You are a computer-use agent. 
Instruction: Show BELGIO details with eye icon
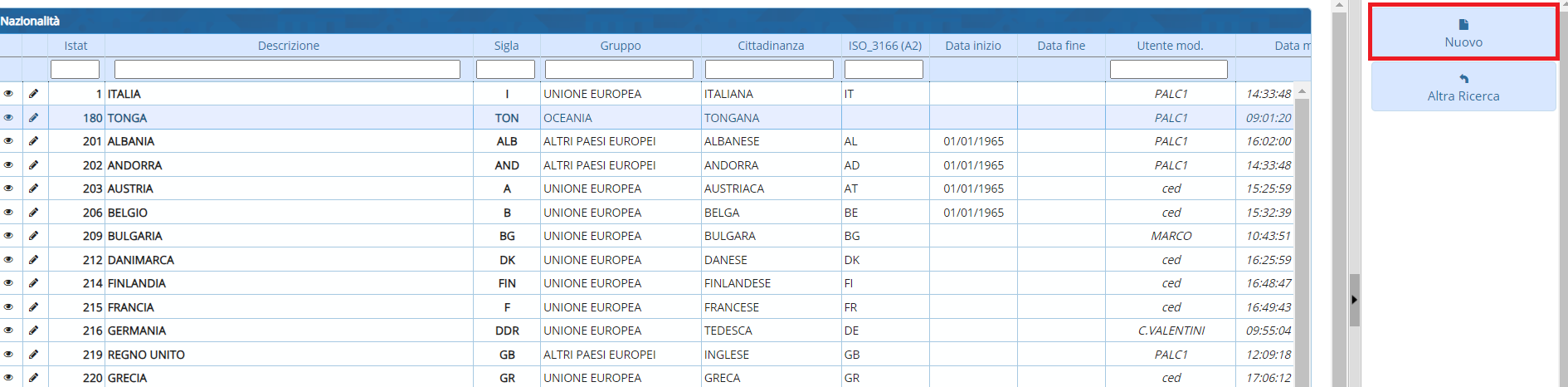tap(9, 213)
